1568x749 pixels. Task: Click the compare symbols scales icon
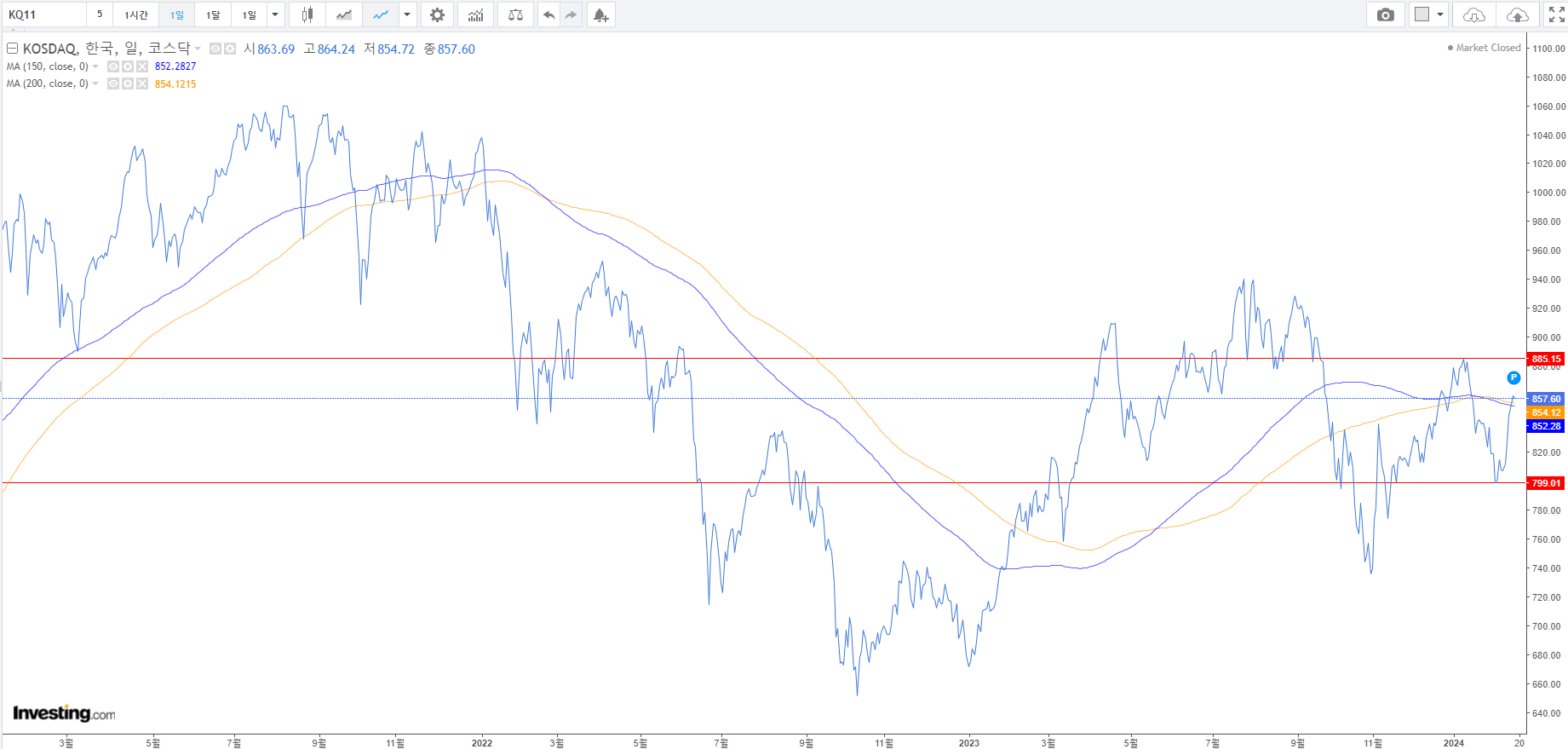coord(515,14)
